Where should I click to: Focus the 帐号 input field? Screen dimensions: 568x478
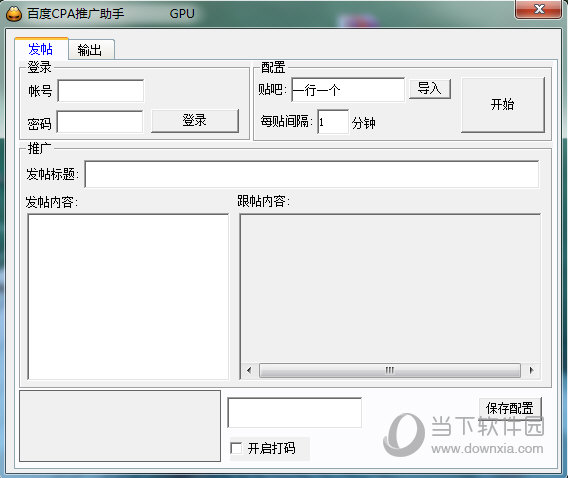click(101, 91)
